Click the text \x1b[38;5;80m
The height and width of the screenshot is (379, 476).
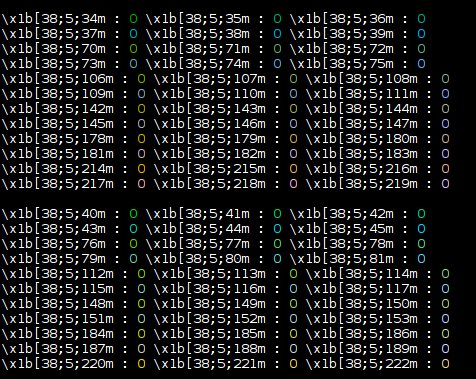point(198,259)
